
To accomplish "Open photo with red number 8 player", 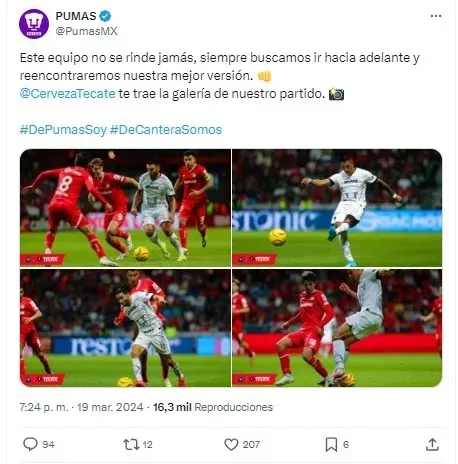I will click(x=125, y=208).
